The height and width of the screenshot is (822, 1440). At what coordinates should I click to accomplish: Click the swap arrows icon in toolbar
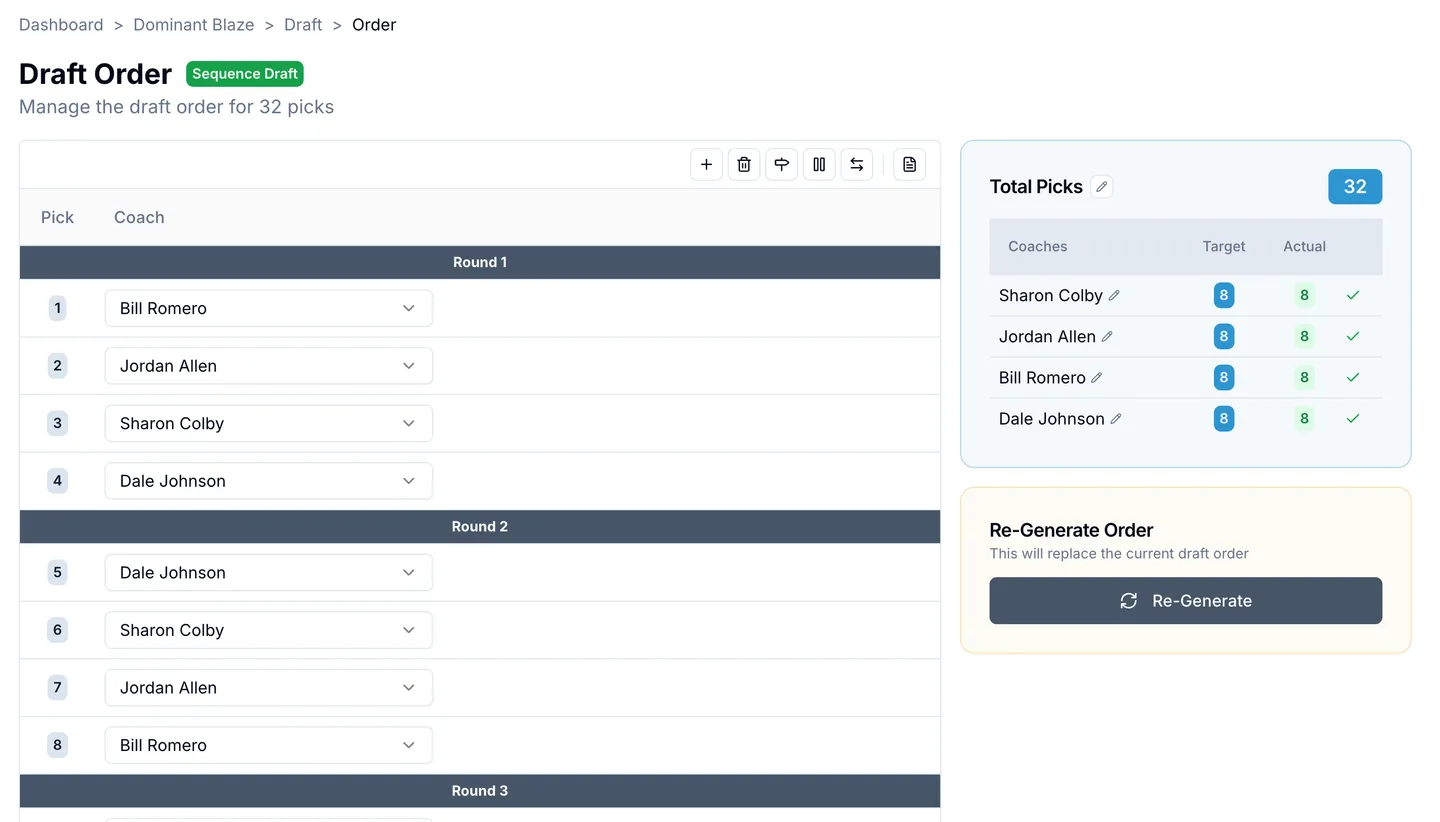click(856, 164)
